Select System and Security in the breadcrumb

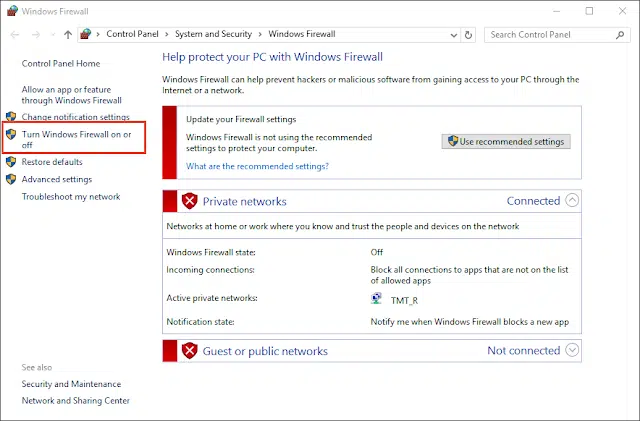213,34
